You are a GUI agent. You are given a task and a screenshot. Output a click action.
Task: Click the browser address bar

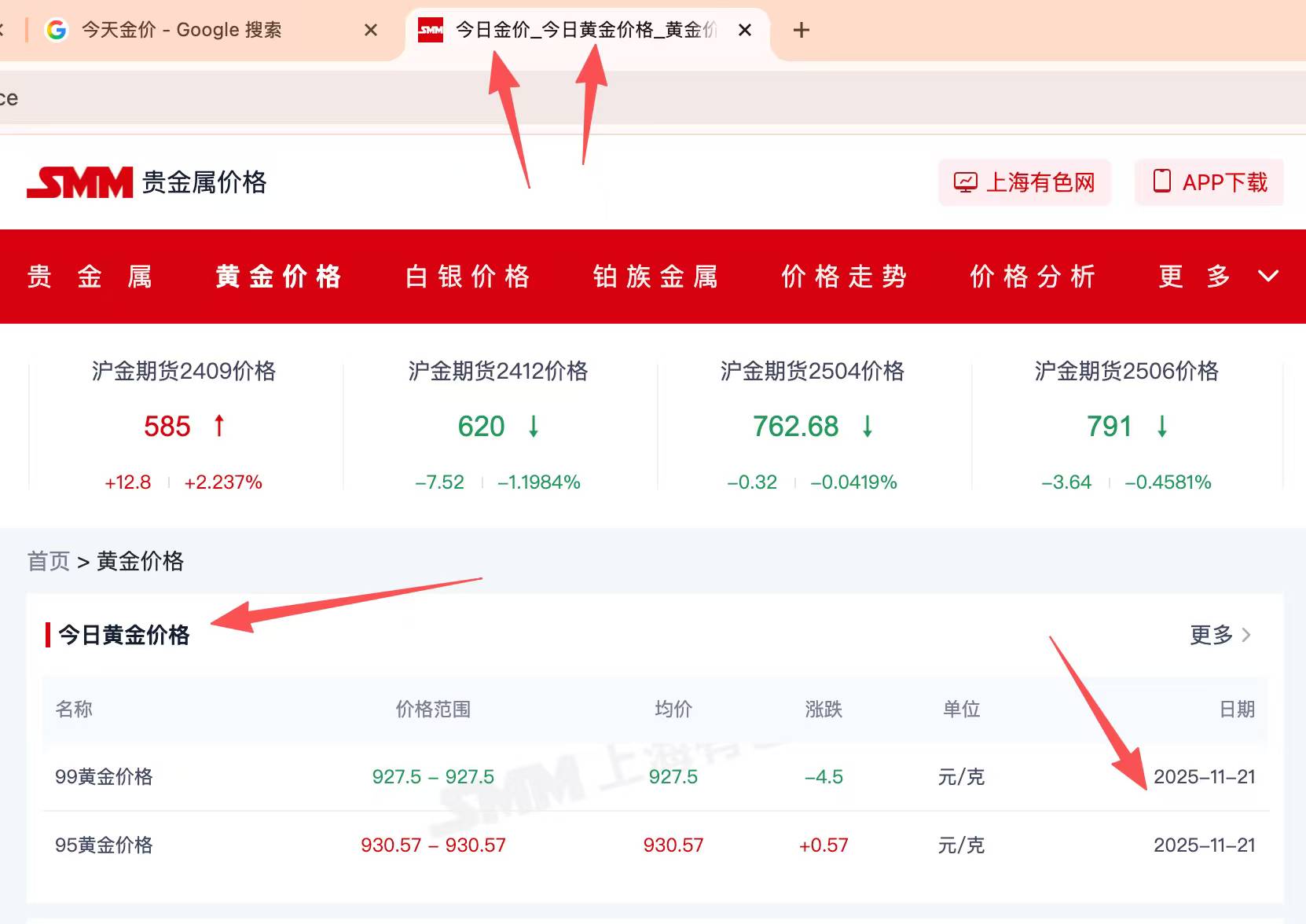[653, 98]
